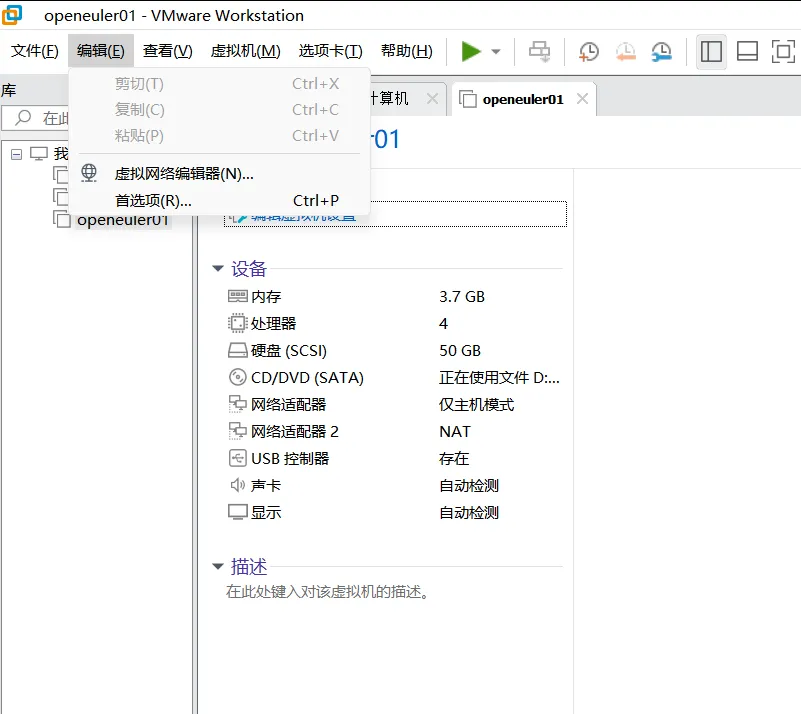
Task: Open USB 控制器 device settings
Action: pyautogui.click(x=290, y=459)
